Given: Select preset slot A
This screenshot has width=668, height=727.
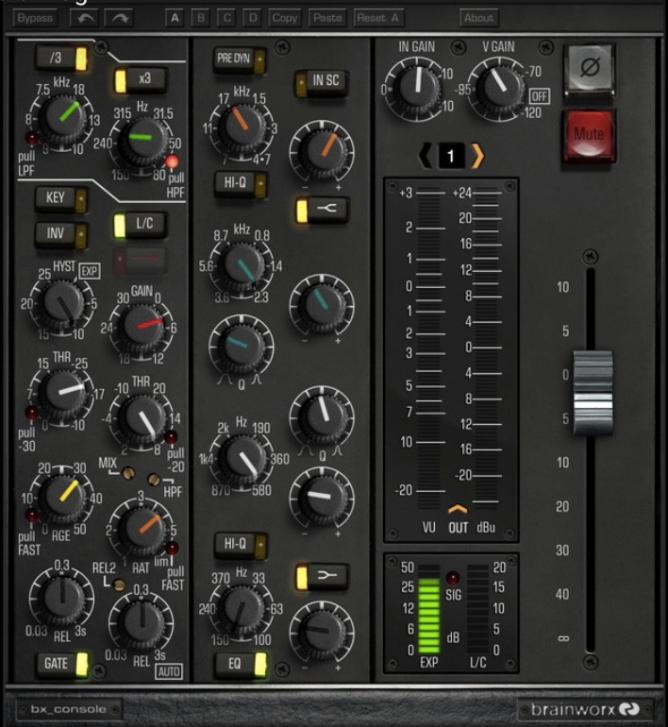Looking at the screenshot, I should click(174, 18).
